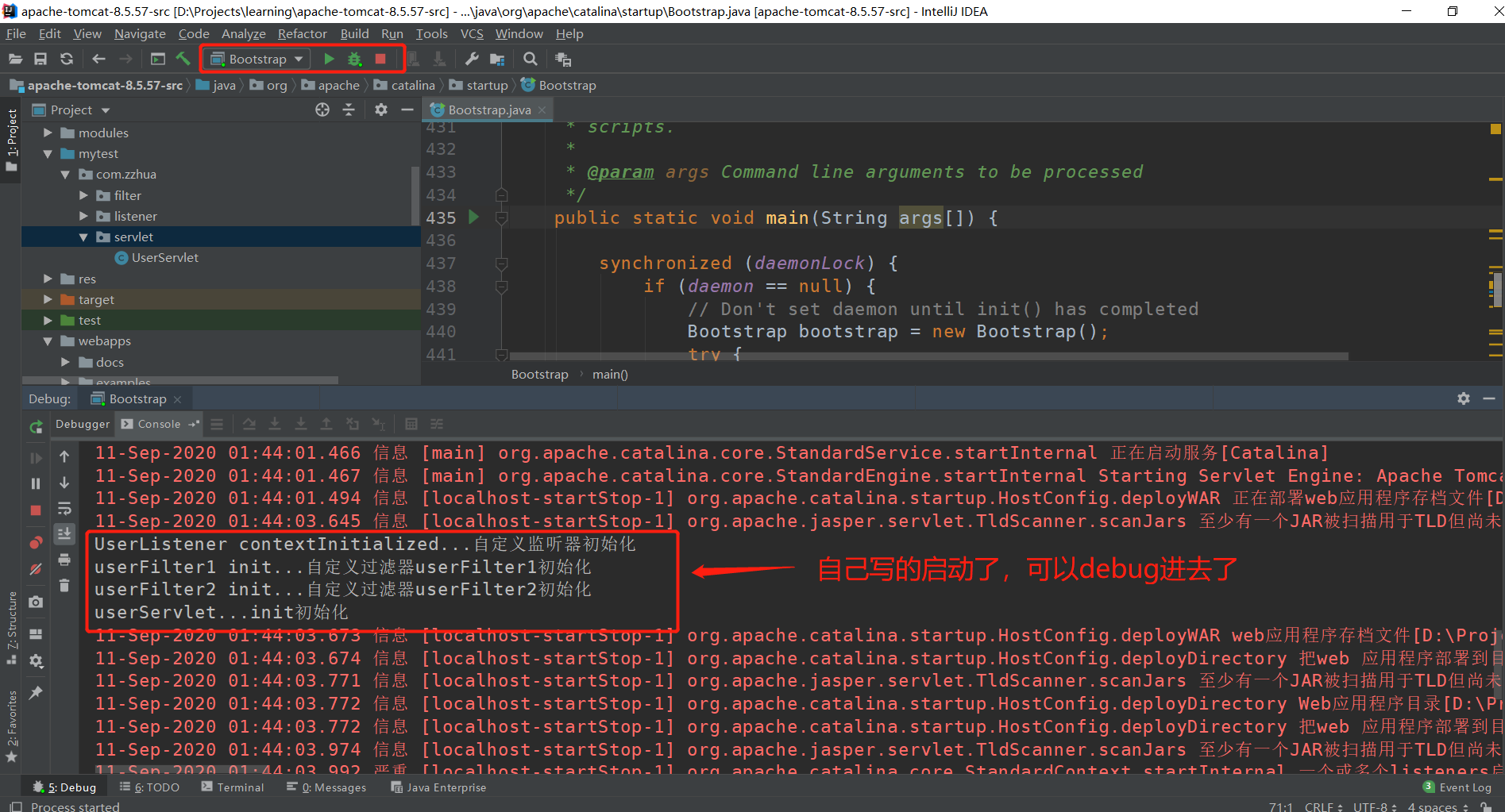
Task: Expand the filter package
Action: [83, 195]
